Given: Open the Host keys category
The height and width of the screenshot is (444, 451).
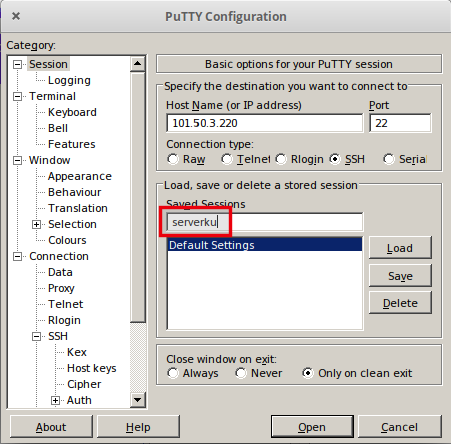Looking at the screenshot, I should pyautogui.click(x=92, y=368).
